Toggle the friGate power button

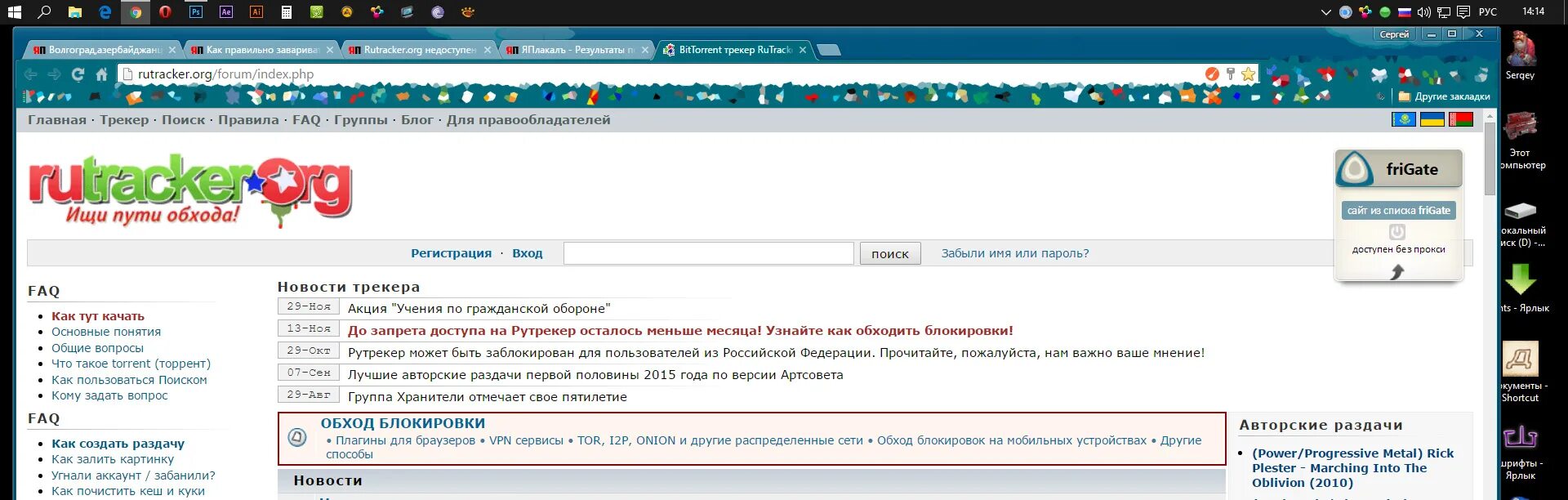tap(1397, 232)
